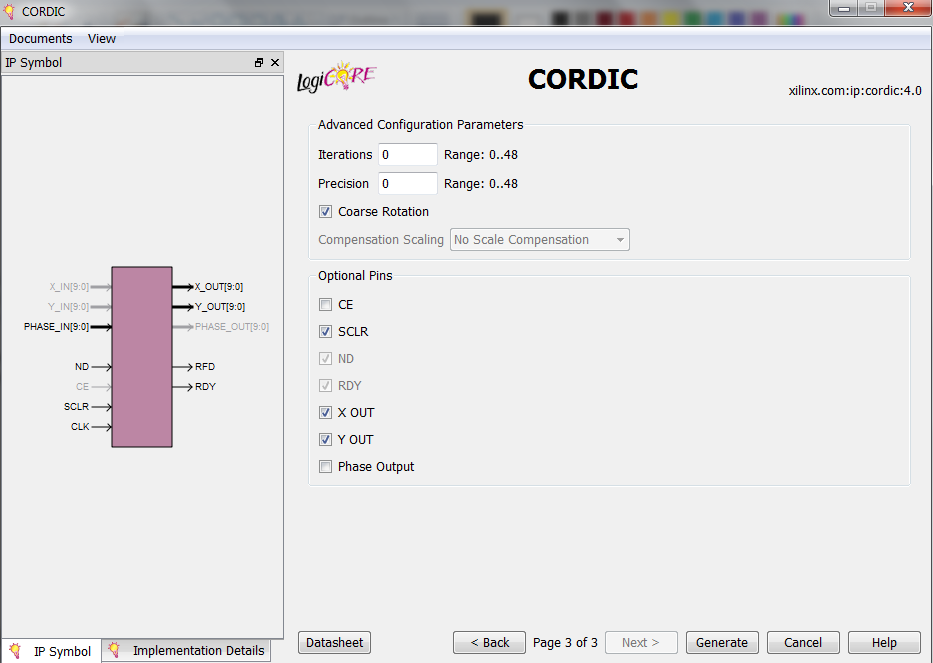The image size is (933, 663).
Task: Switch to the Implementation Details tab
Action: [x=188, y=651]
